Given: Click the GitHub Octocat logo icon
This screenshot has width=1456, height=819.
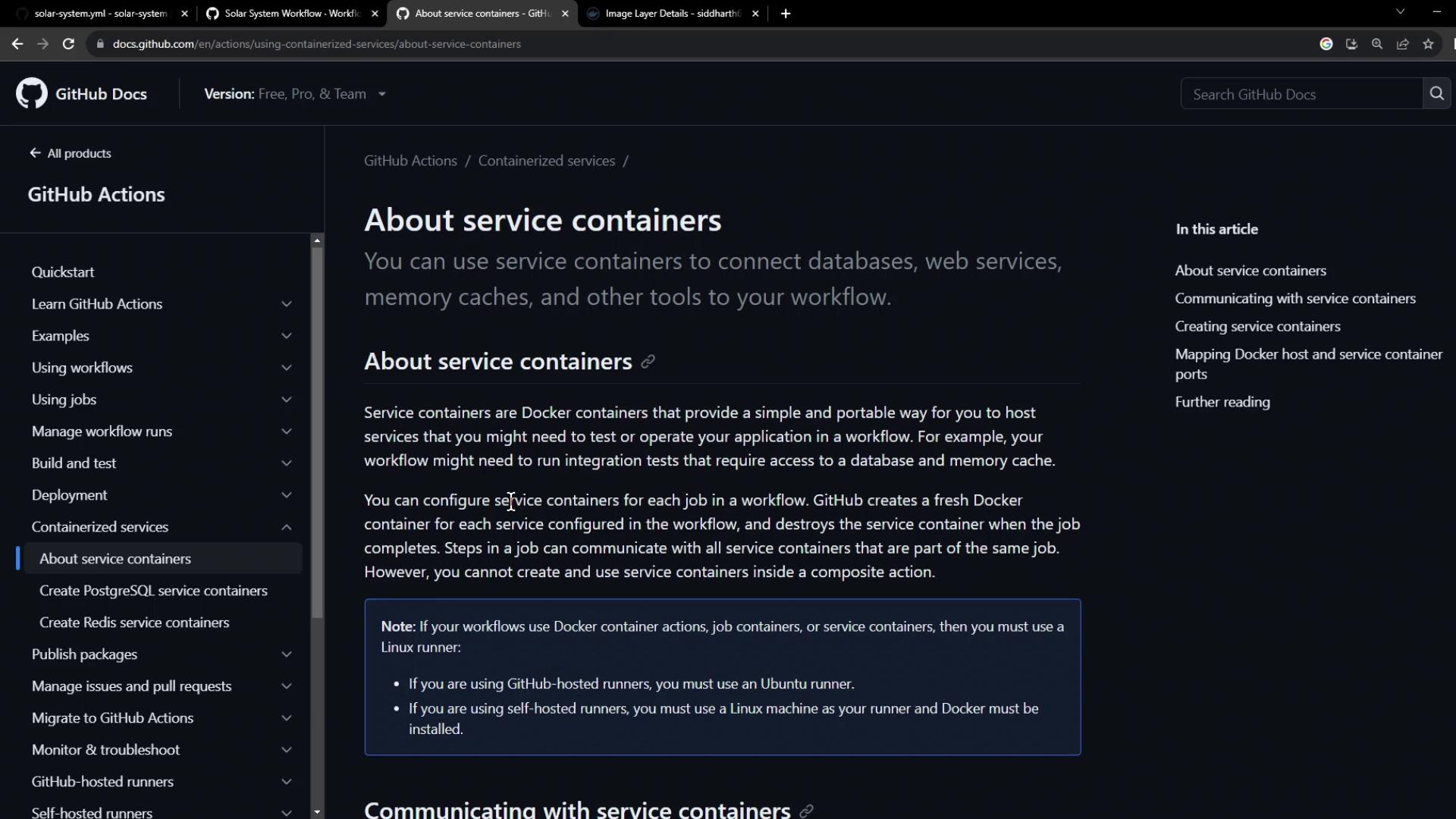Looking at the screenshot, I should [31, 93].
